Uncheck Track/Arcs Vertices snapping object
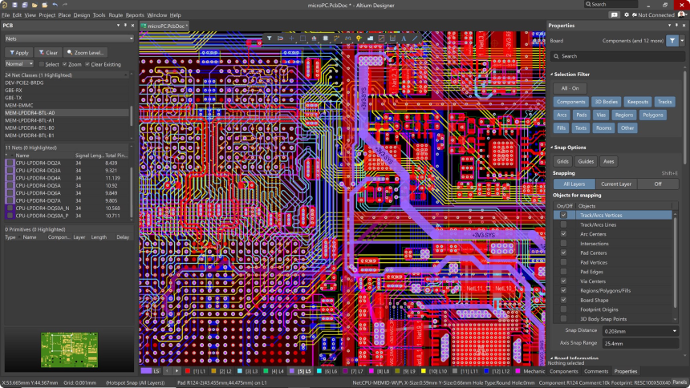This screenshot has width=690, height=388. click(563, 215)
